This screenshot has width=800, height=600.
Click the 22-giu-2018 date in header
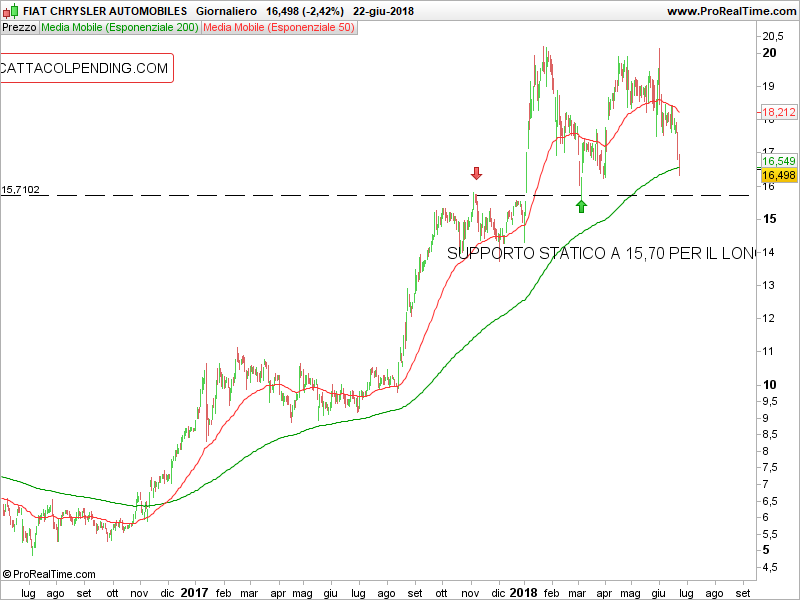point(386,11)
